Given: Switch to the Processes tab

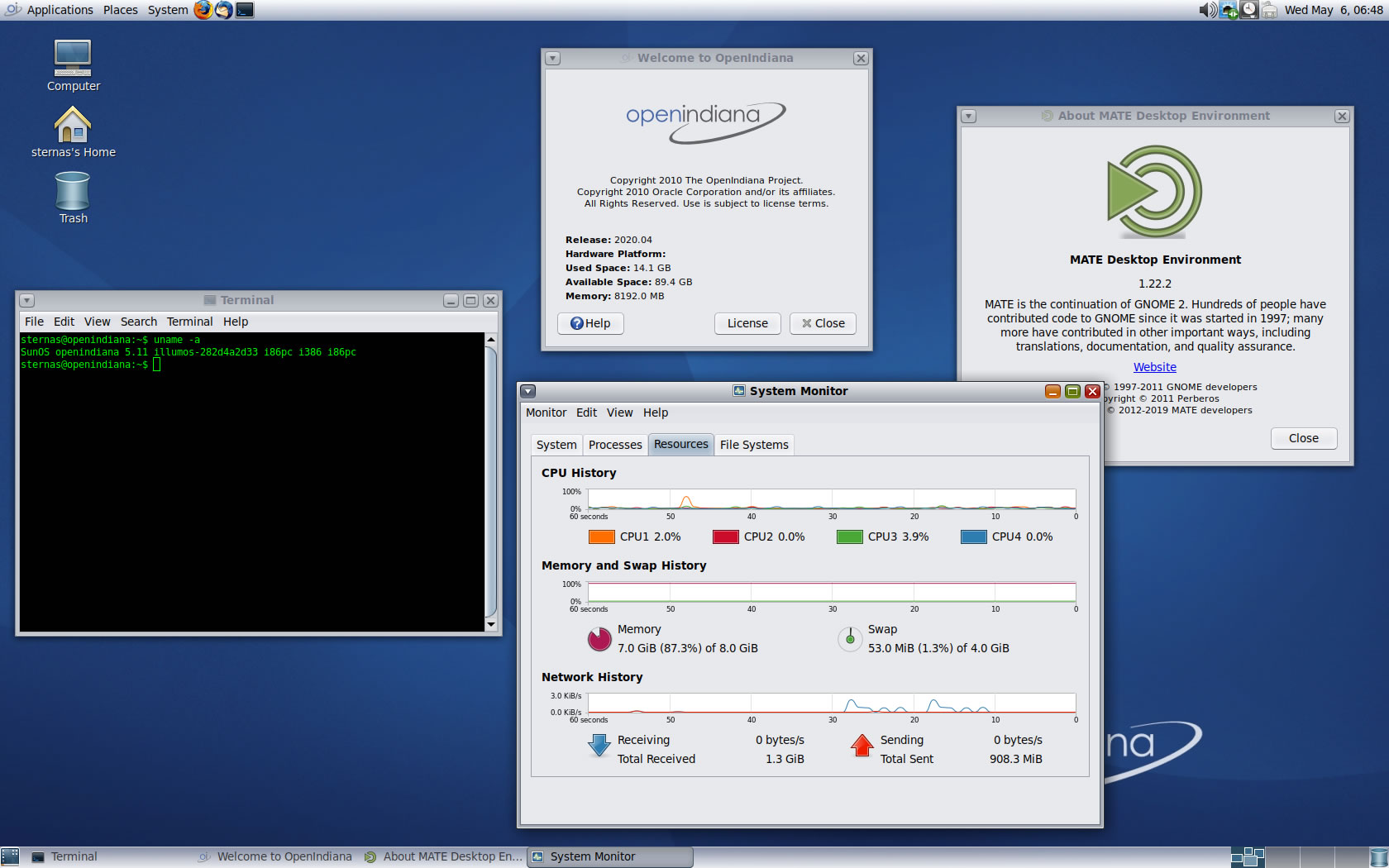Looking at the screenshot, I should [x=615, y=445].
